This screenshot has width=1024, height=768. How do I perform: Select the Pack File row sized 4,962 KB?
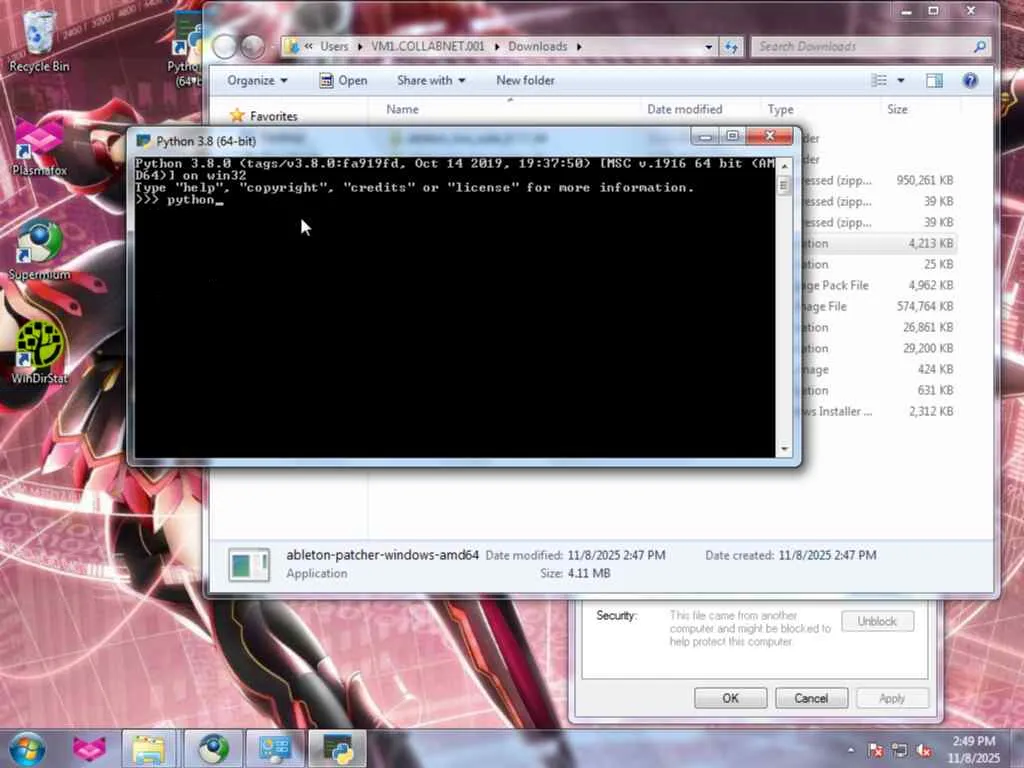click(877, 285)
